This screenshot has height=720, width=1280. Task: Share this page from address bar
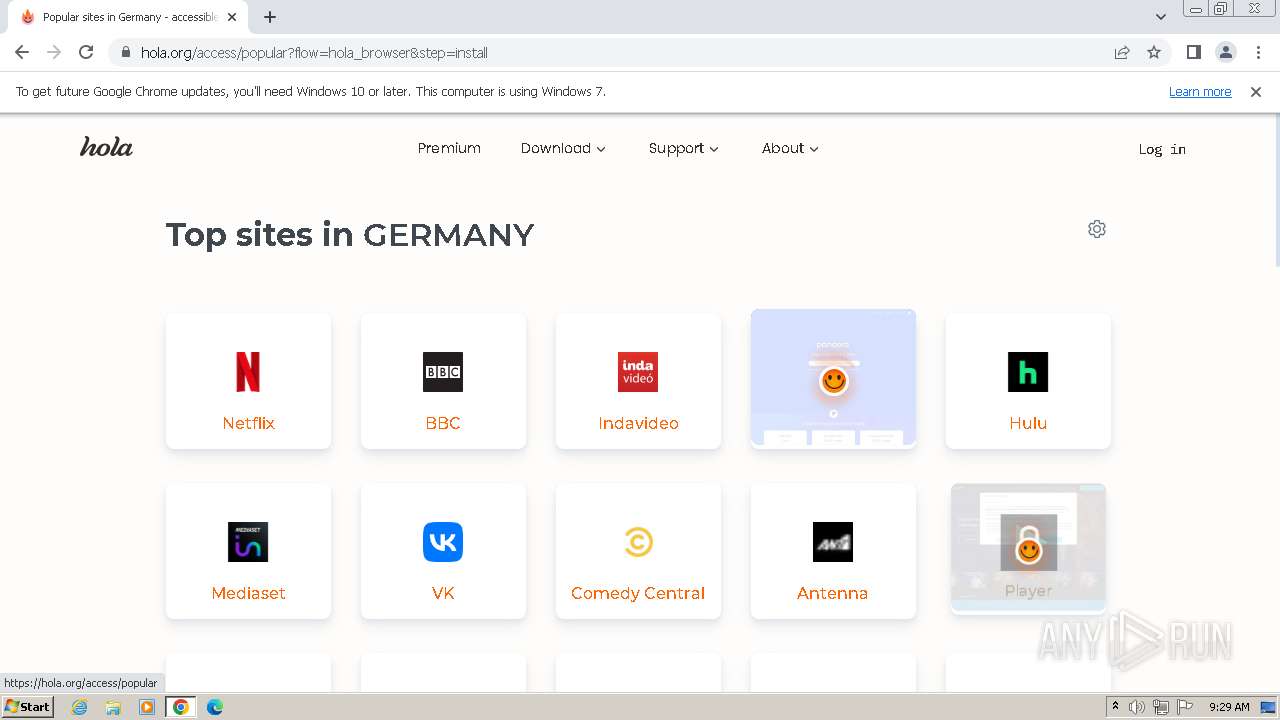pos(1122,52)
